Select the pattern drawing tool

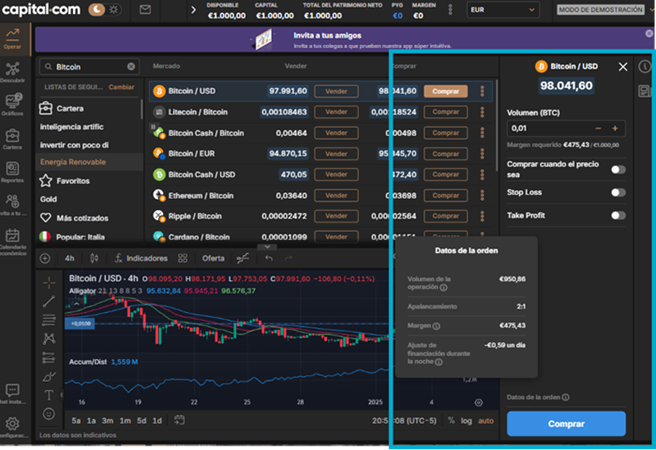point(49,339)
